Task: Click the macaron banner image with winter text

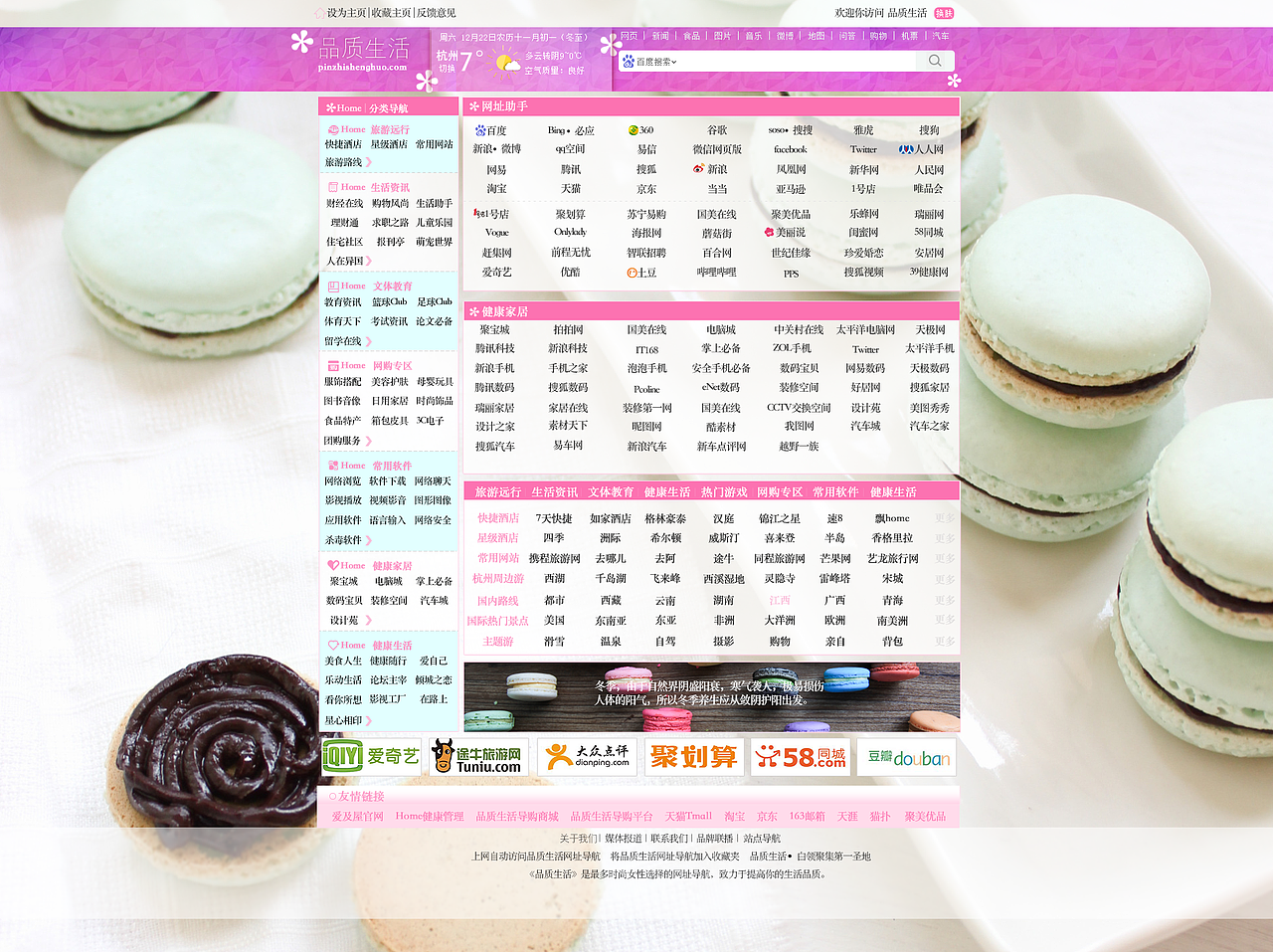Action: 712,697
